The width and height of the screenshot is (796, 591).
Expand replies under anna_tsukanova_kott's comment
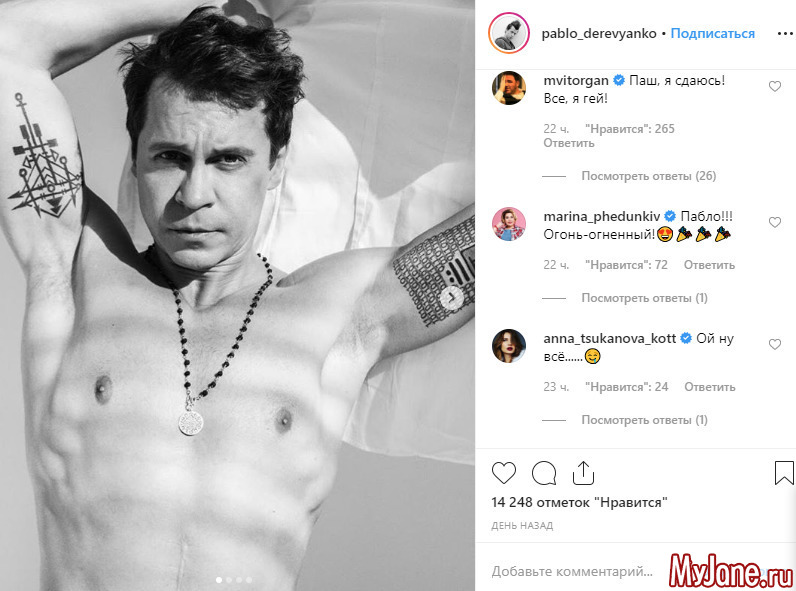644,420
